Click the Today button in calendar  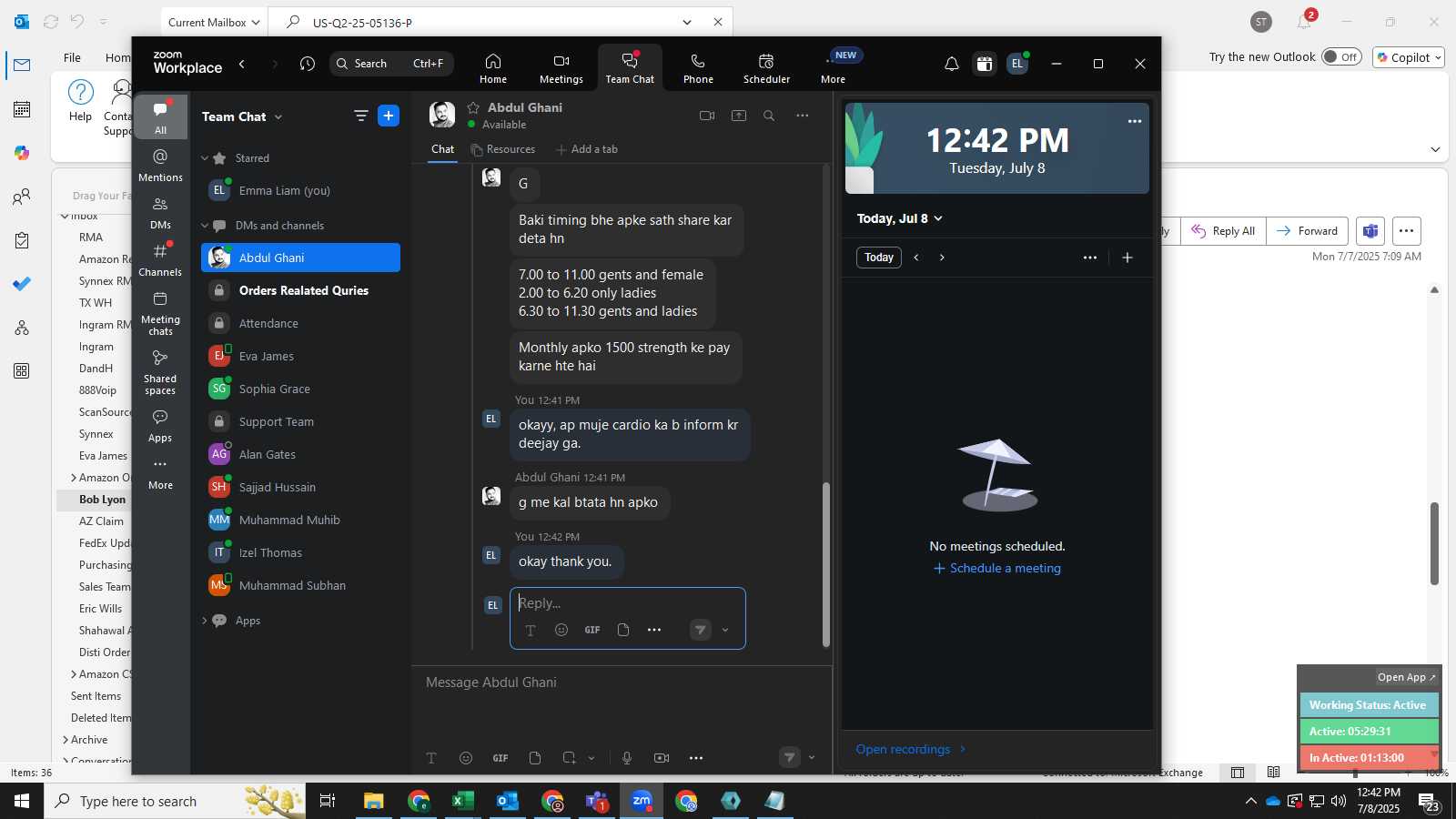(879, 258)
